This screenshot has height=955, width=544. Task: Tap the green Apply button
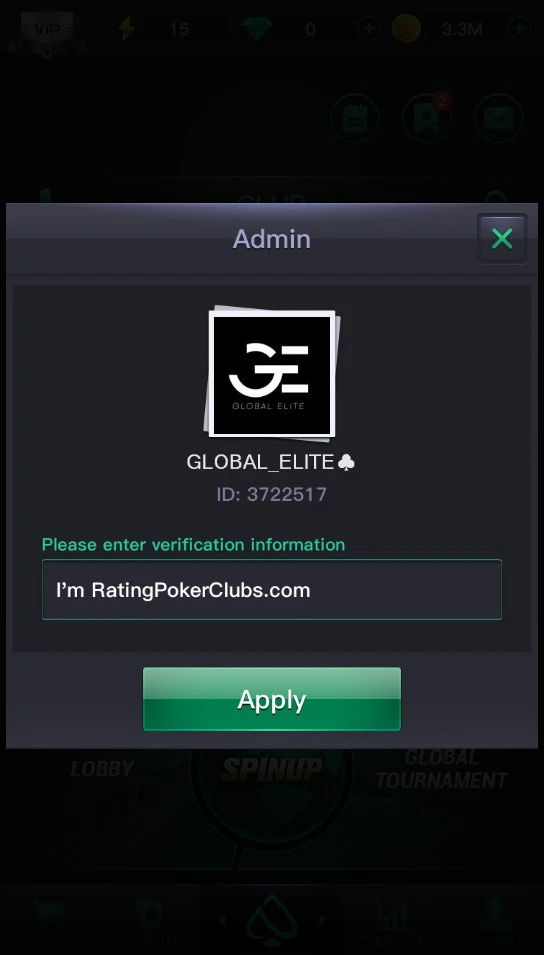tap(272, 699)
